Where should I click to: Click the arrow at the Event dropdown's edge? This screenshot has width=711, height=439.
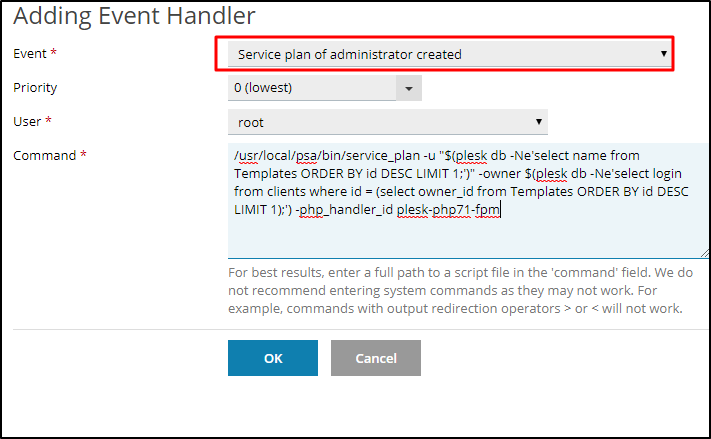click(x=664, y=54)
